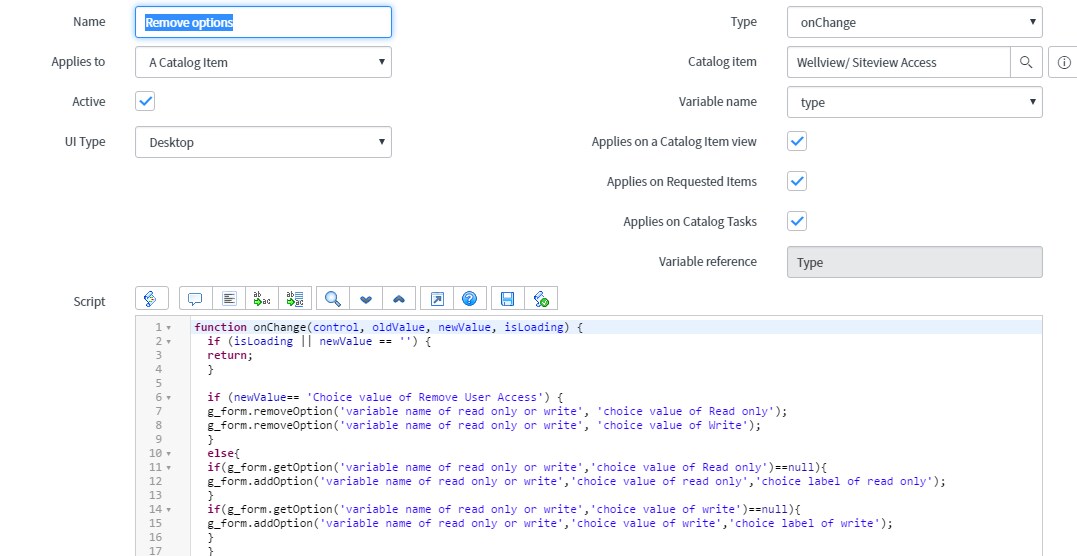Collapse code fold at line 11
Screen dimensions: 1077x556
click(x=169, y=467)
